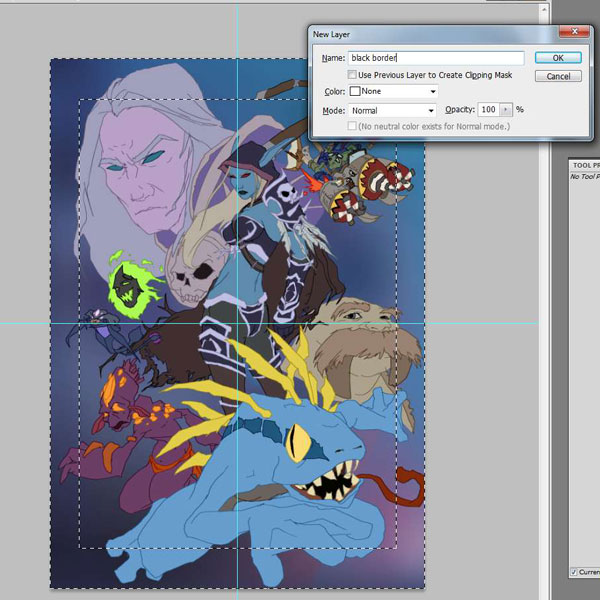Enable Use Previous Layer to Create Clipping Mask
The image size is (600, 600).
(352, 75)
